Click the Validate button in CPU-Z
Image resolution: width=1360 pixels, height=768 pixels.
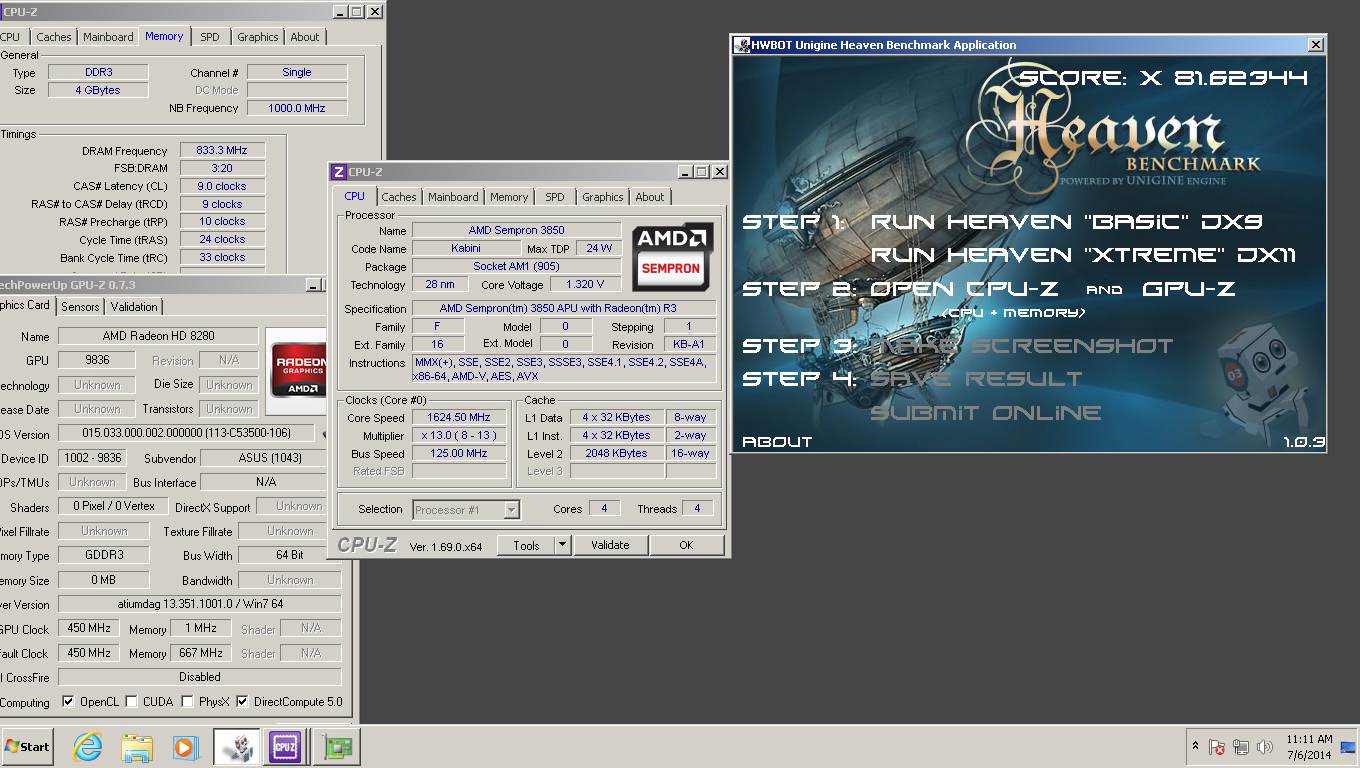pyautogui.click(x=610, y=545)
